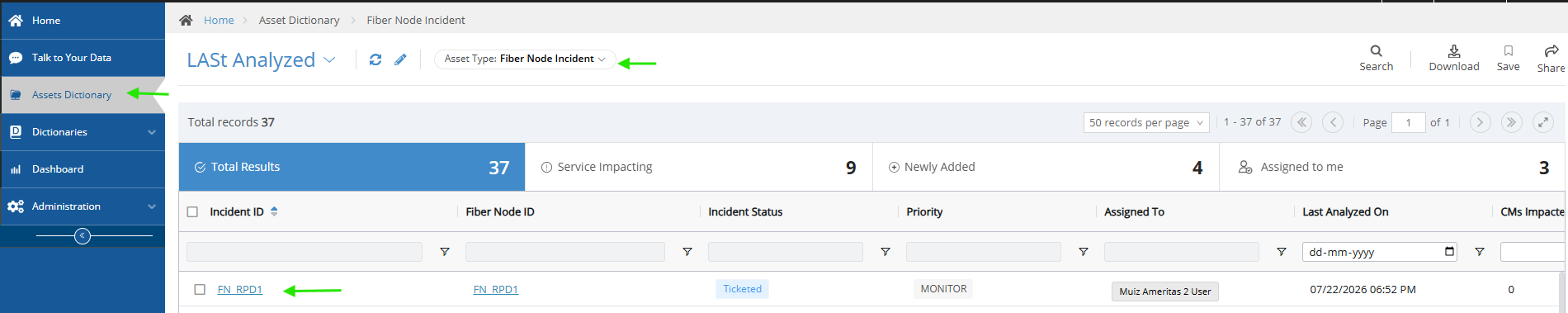Open the 50 records per page dropdown
Viewport: 1568px width, 313px height.
pyautogui.click(x=1146, y=122)
